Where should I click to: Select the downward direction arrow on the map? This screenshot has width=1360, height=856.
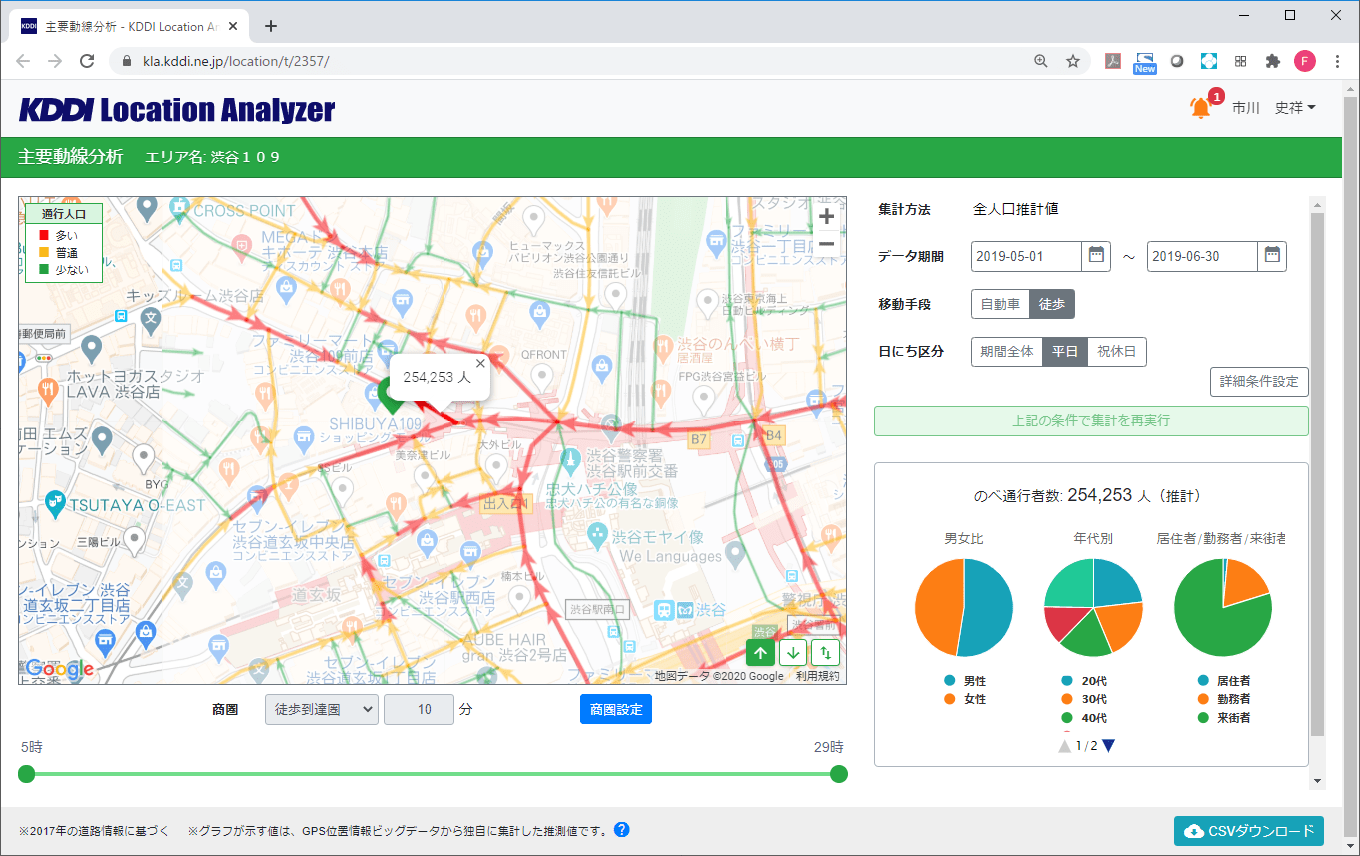(793, 653)
